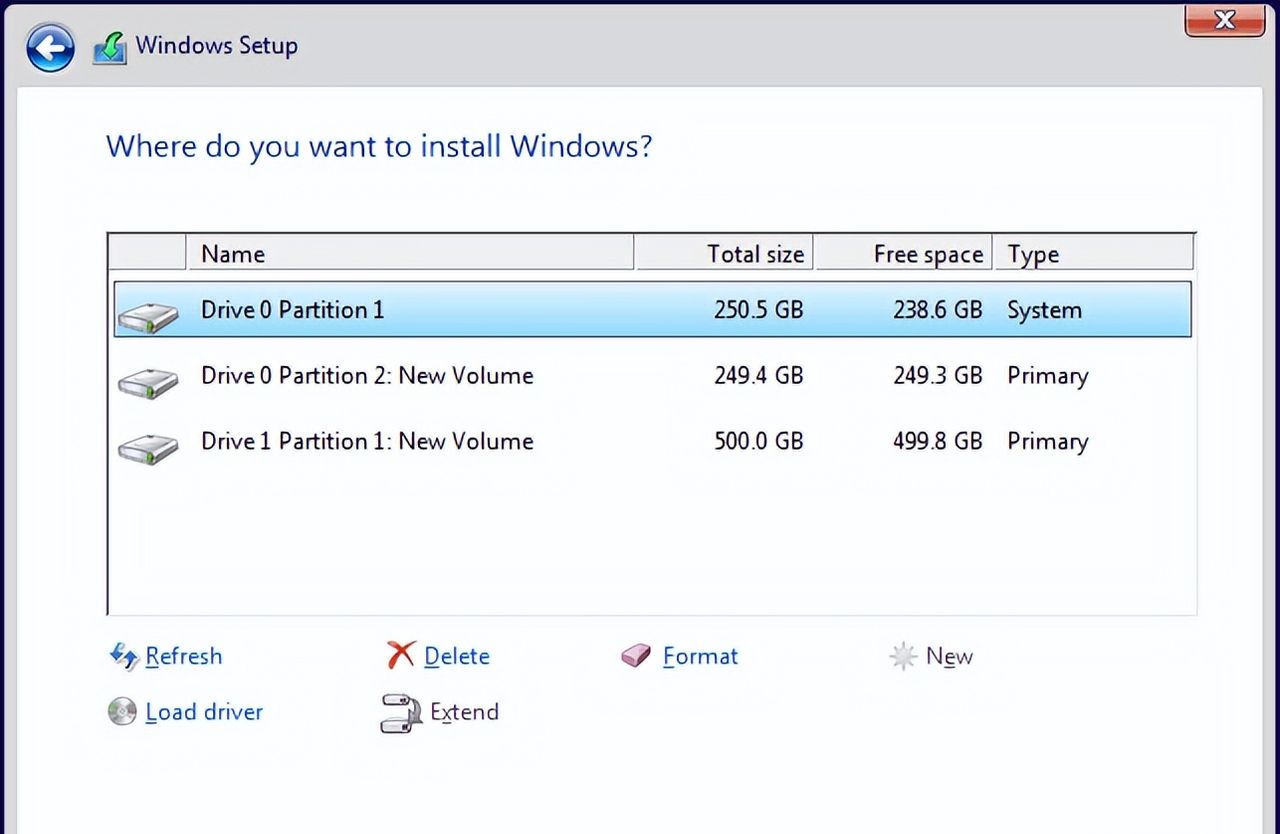Click the Format link label
This screenshot has height=834, width=1280.
[x=700, y=656]
